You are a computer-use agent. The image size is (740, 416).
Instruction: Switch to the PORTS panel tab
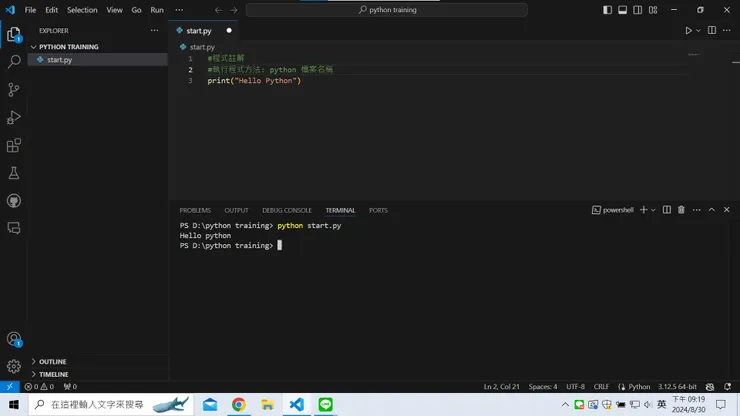378,211
